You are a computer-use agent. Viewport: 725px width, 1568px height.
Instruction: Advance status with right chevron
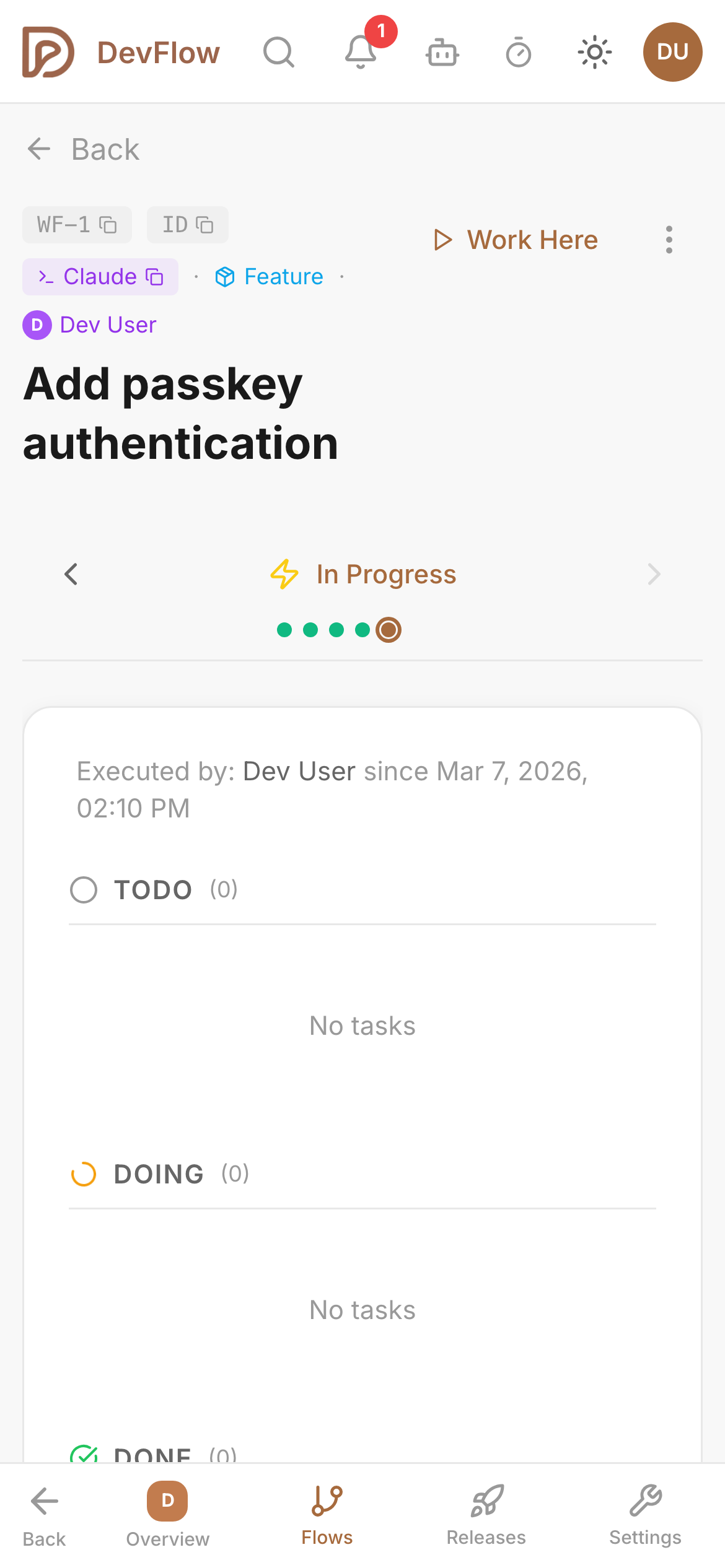(x=654, y=574)
